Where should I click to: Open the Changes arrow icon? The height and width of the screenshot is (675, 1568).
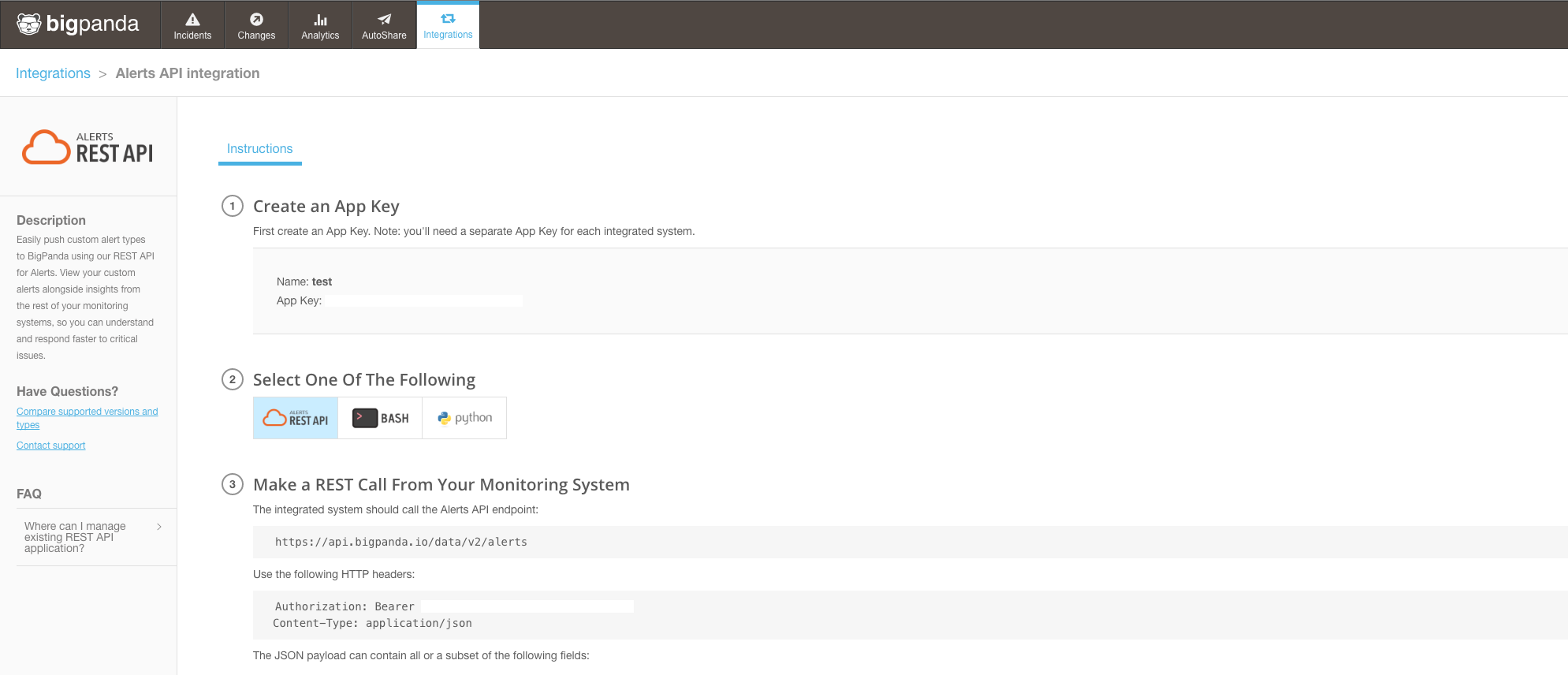coord(256,20)
